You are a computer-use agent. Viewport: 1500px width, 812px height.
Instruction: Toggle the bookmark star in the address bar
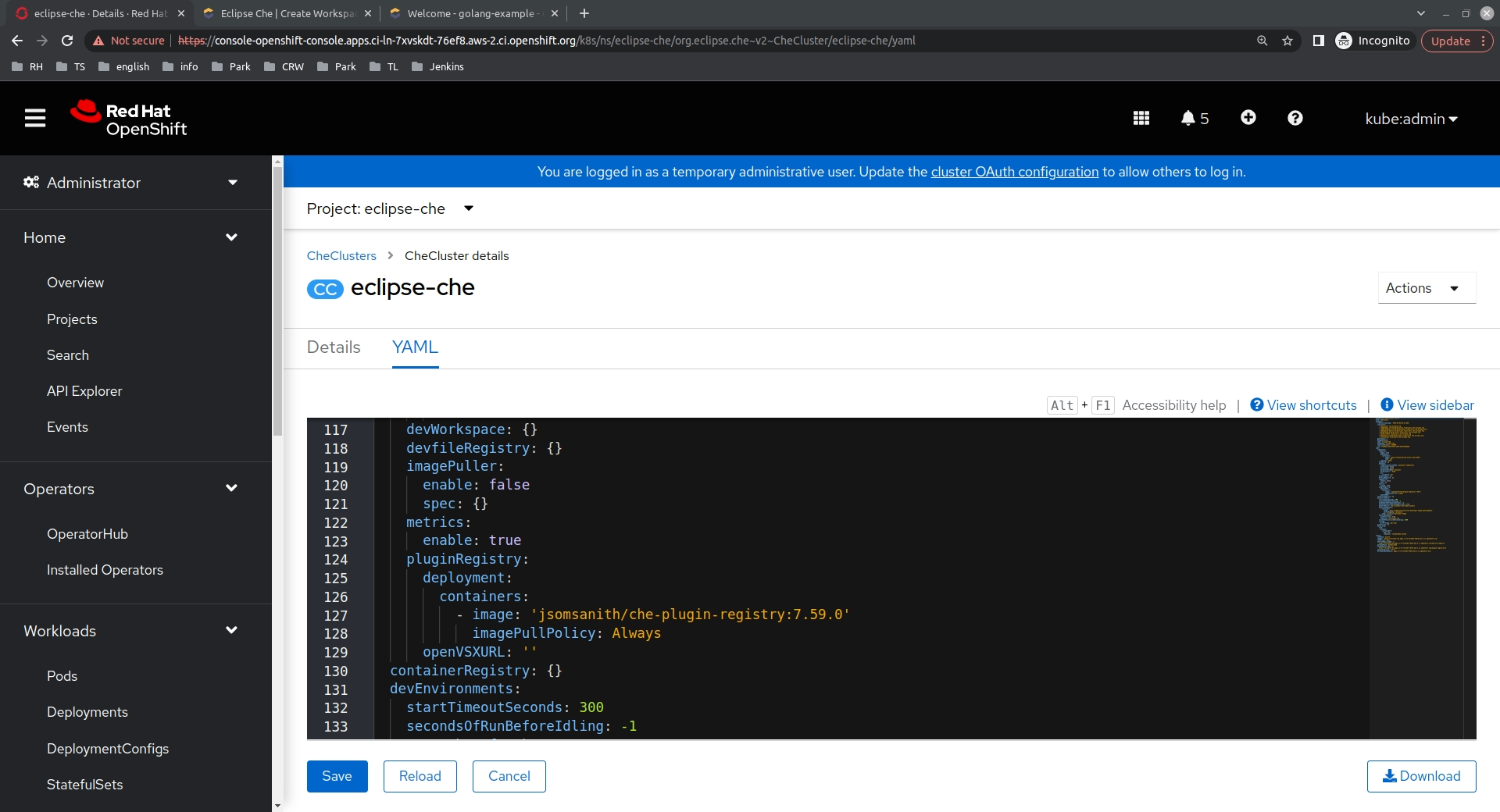pos(1287,41)
